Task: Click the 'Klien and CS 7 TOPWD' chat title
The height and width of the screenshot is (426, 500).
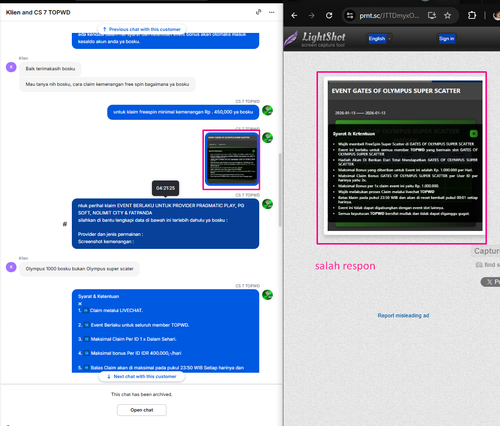Action: click(38, 12)
